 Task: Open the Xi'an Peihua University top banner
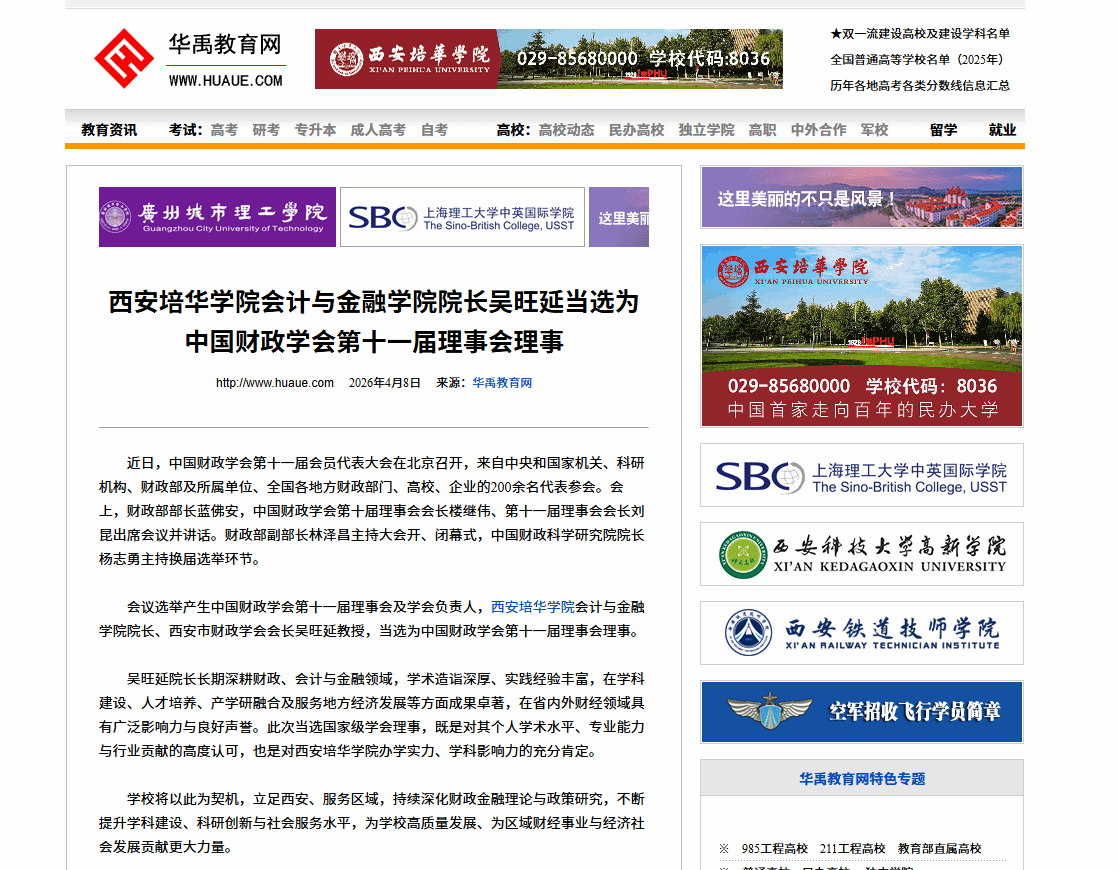[x=548, y=59]
